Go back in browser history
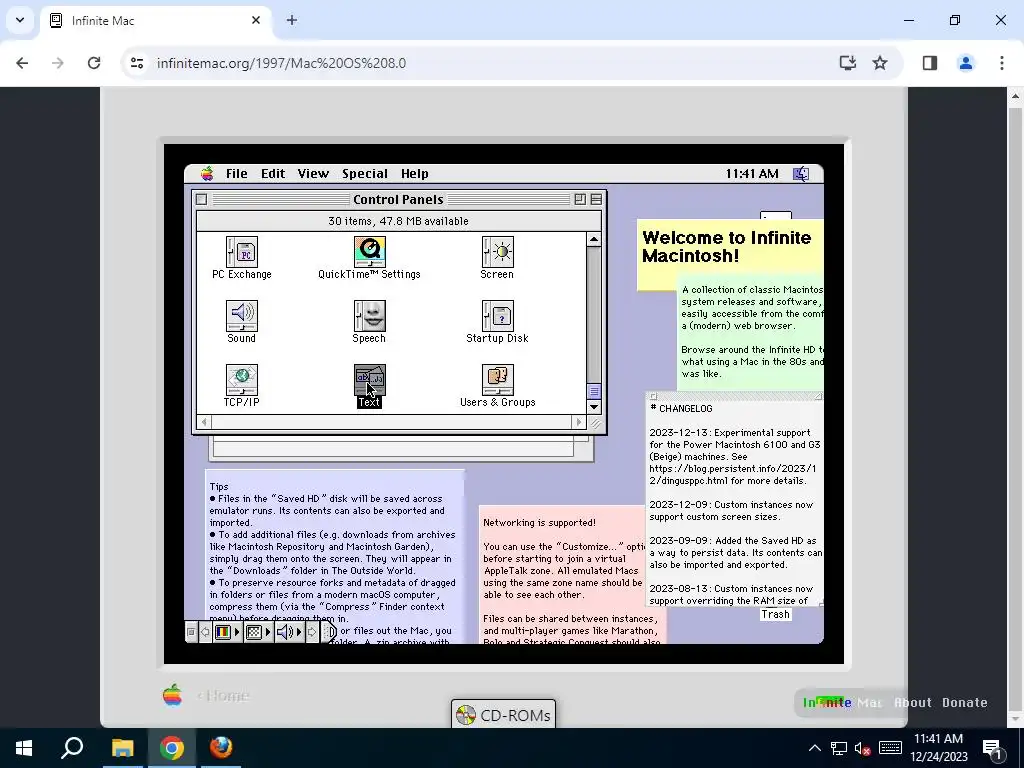The image size is (1024, 768). point(22,63)
